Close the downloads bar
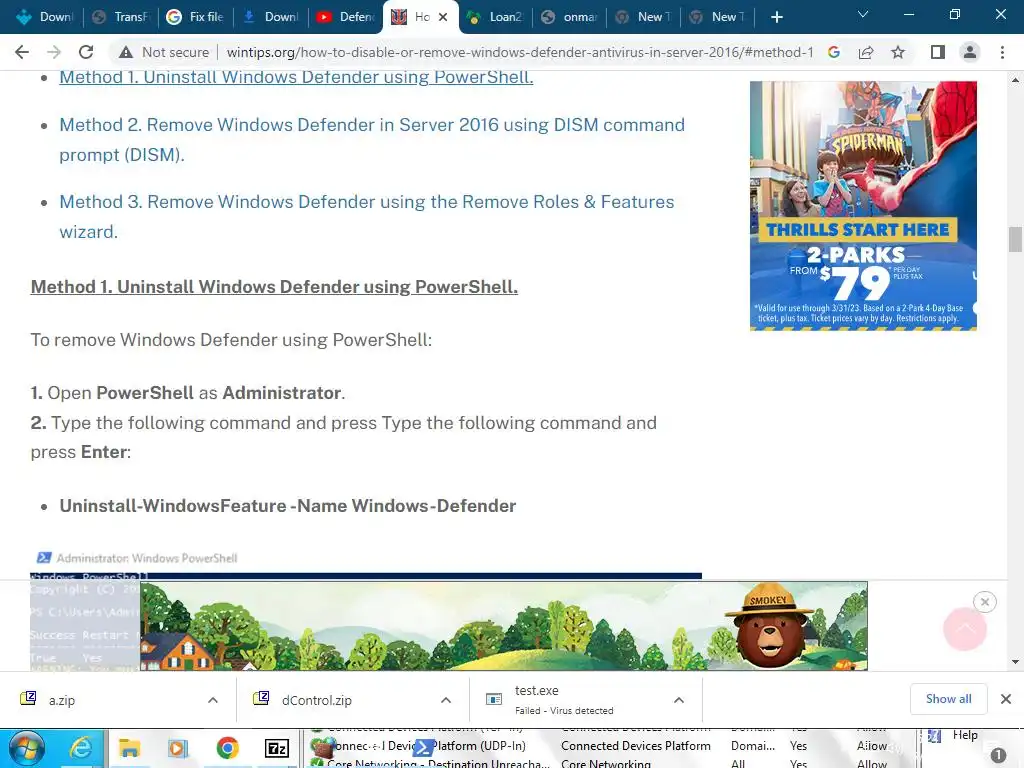Screen dimensions: 1024x768 point(1006,699)
